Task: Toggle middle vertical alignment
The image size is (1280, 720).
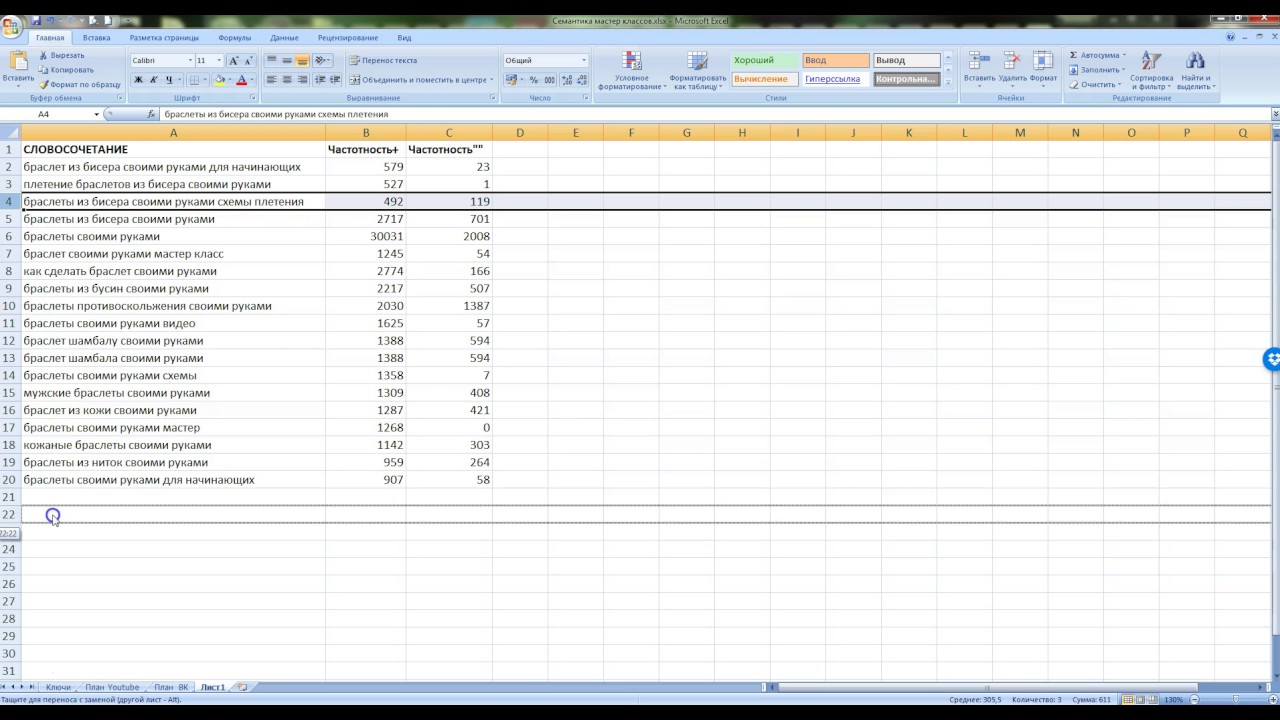Action: [x=287, y=61]
